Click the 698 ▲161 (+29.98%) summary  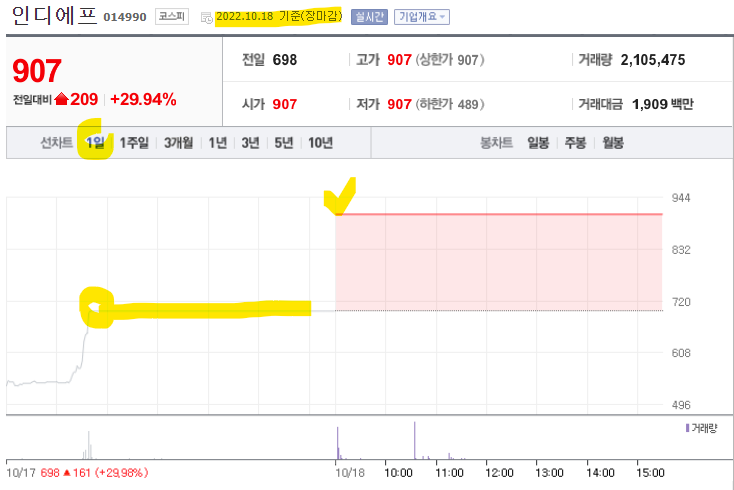point(95,473)
